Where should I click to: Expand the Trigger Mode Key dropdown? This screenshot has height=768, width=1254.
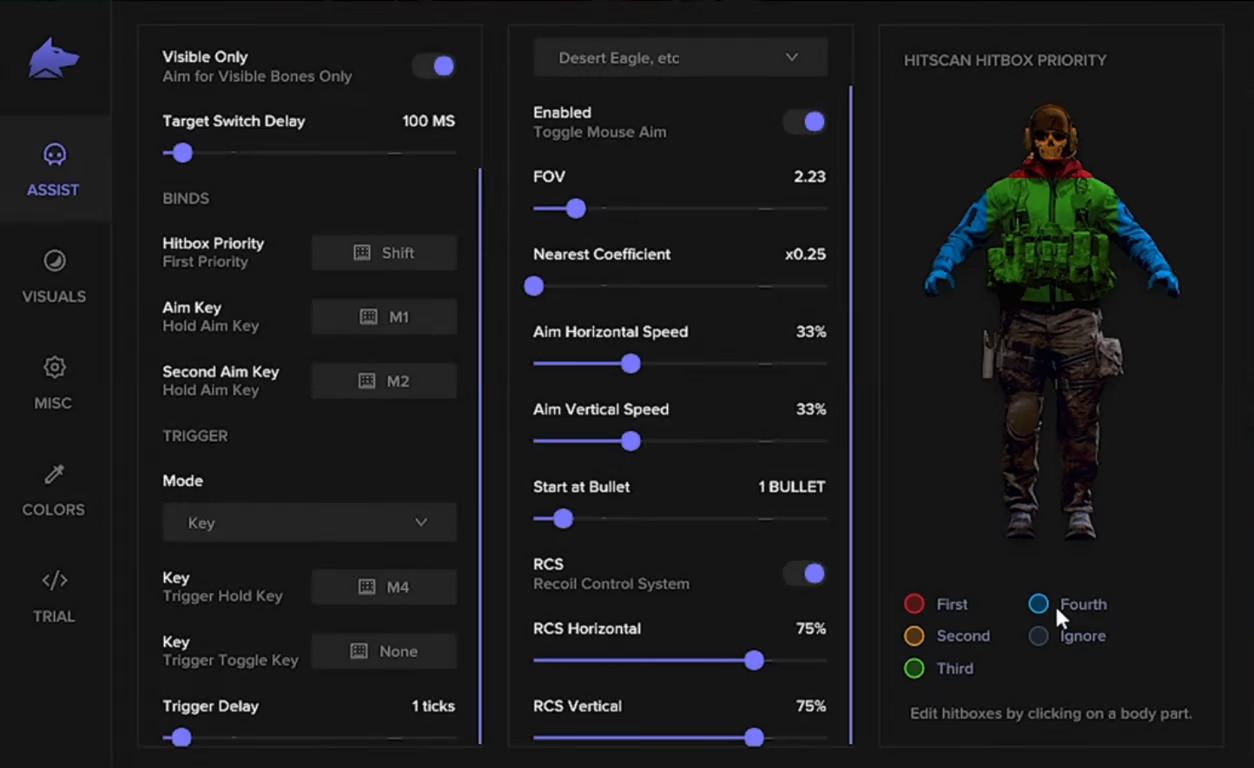(310, 523)
